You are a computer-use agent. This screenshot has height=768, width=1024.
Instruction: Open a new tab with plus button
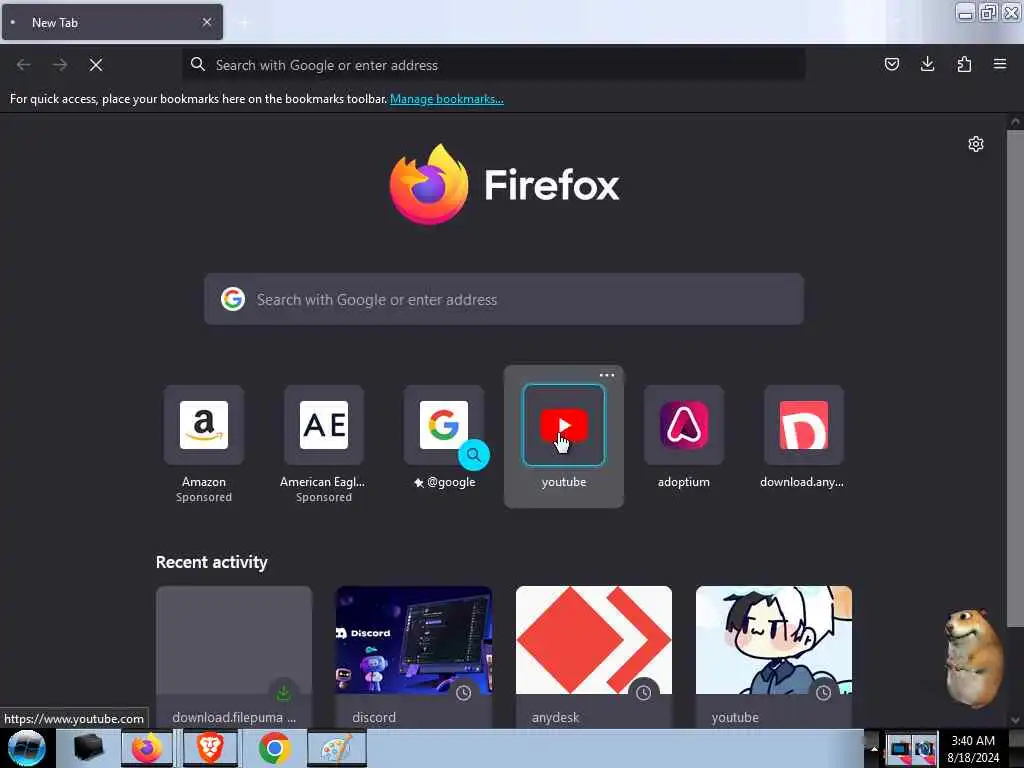point(244,23)
